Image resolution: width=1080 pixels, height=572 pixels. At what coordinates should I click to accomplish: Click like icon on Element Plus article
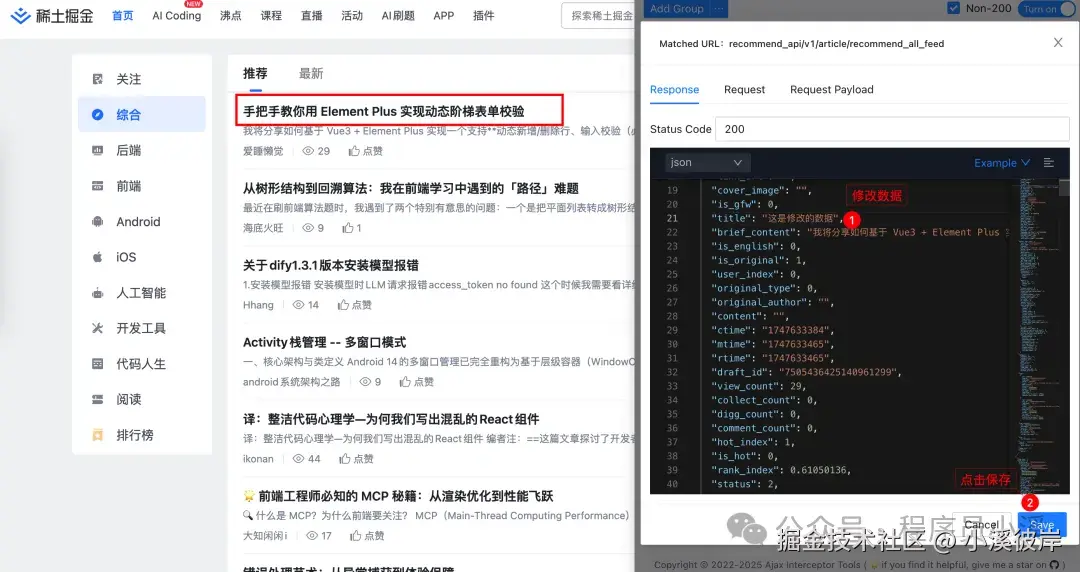pyautogui.click(x=354, y=151)
